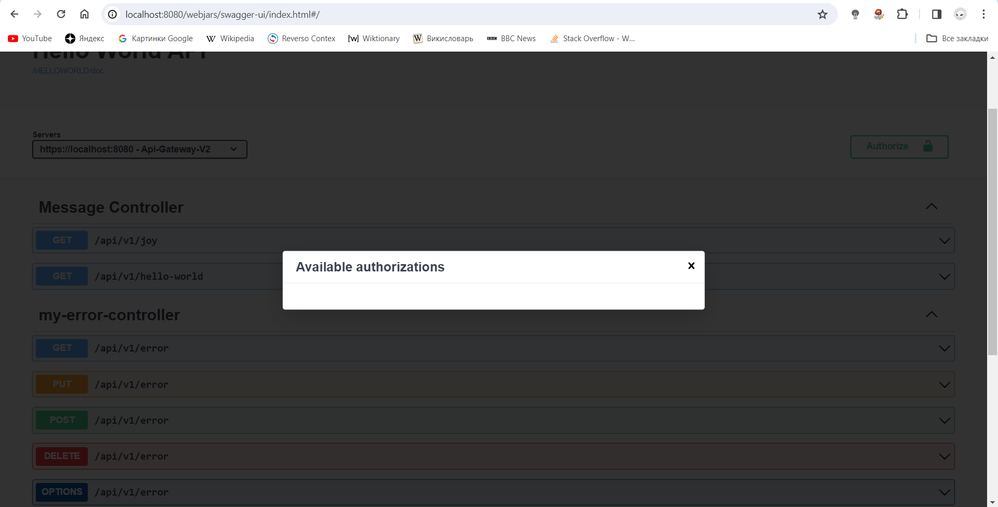This screenshot has width=998, height=507.
Task: Click Message Controller heading text
Action: click(x=111, y=207)
